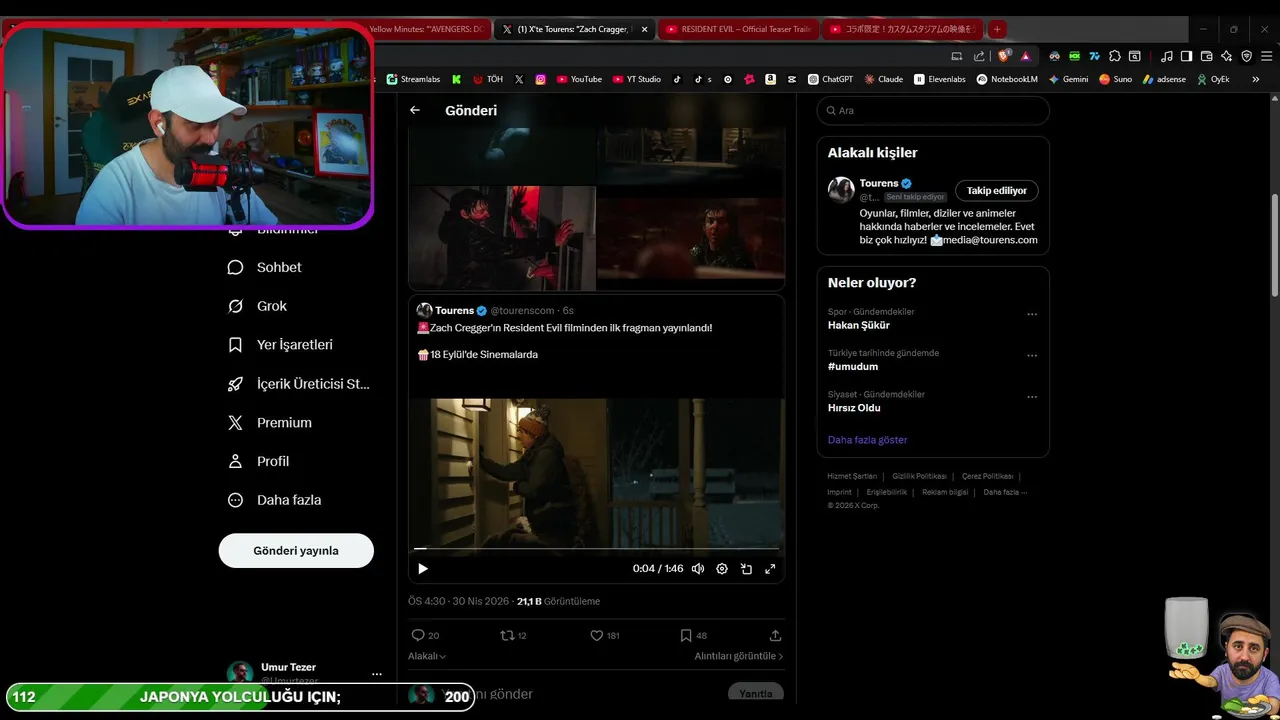Open quoted Tourens tweet author name
Image resolution: width=1280 pixels, height=720 pixels.
(454, 310)
